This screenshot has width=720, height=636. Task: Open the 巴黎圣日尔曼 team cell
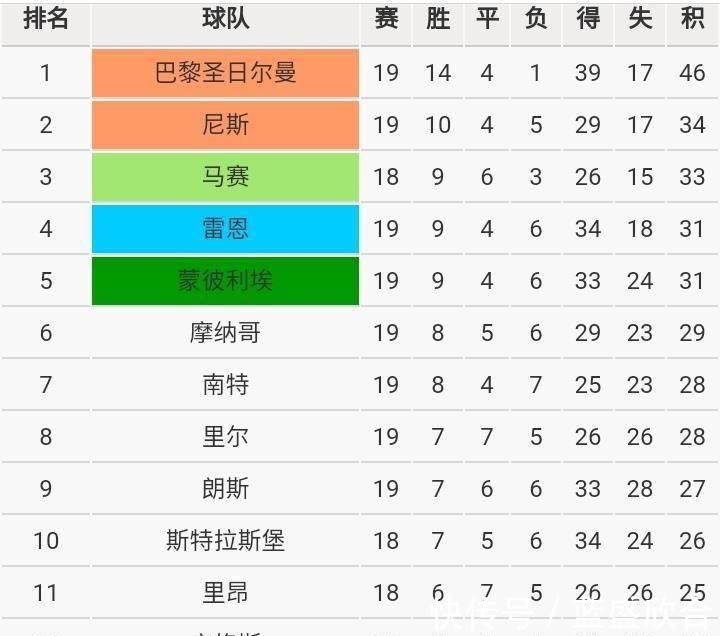click(x=225, y=73)
